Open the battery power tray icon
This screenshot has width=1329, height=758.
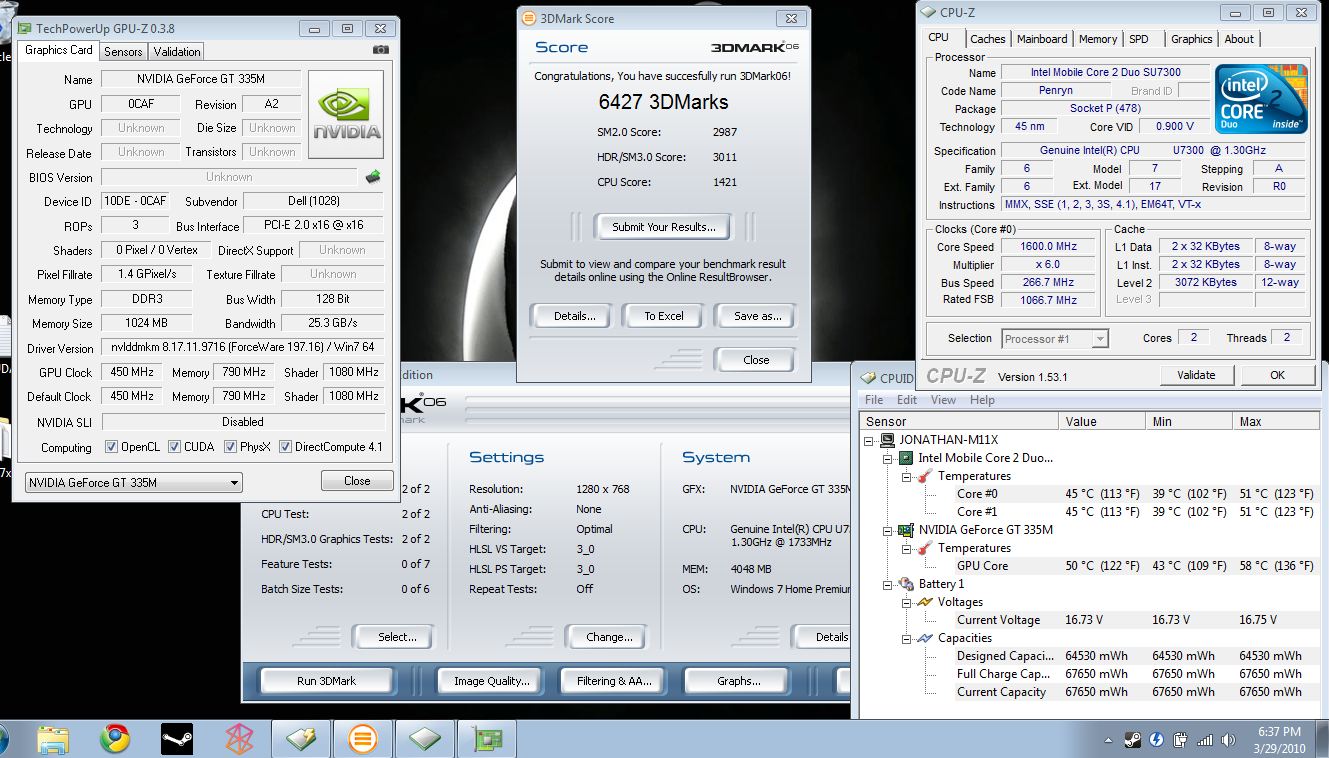pyautogui.click(x=1181, y=740)
